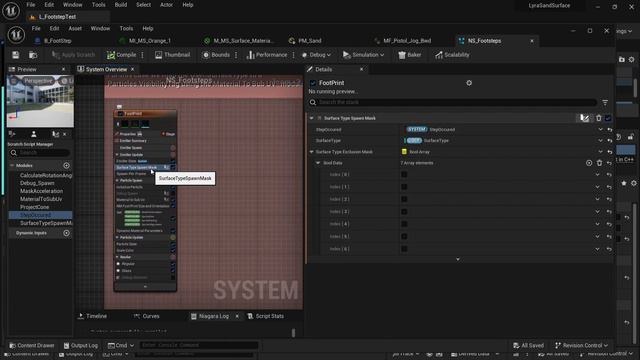This screenshot has width=640, height=360.
Task: Open the Performance toolbar tool
Action: pos(267,55)
